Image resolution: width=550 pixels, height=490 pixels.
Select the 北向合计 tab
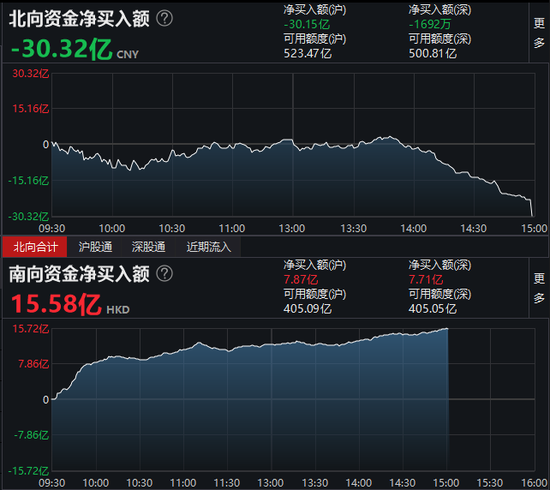(35, 247)
